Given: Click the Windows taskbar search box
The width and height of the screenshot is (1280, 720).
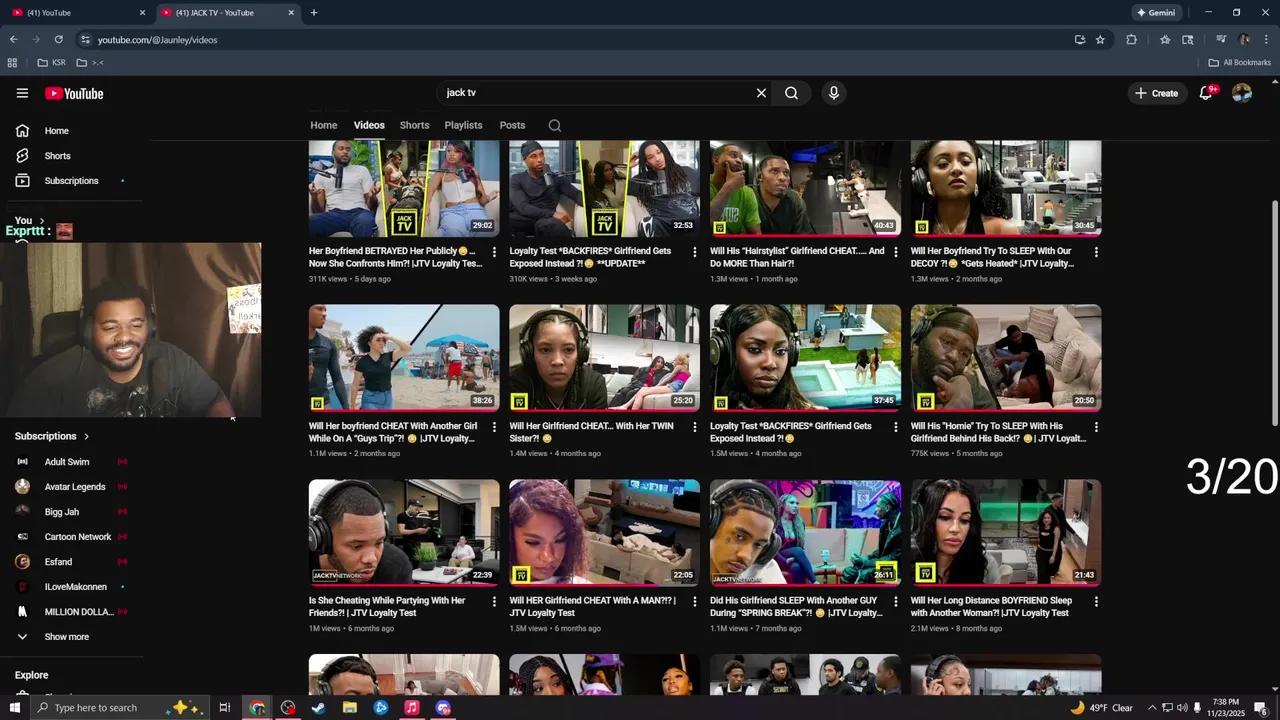Looking at the screenshot, I should 118,708.
